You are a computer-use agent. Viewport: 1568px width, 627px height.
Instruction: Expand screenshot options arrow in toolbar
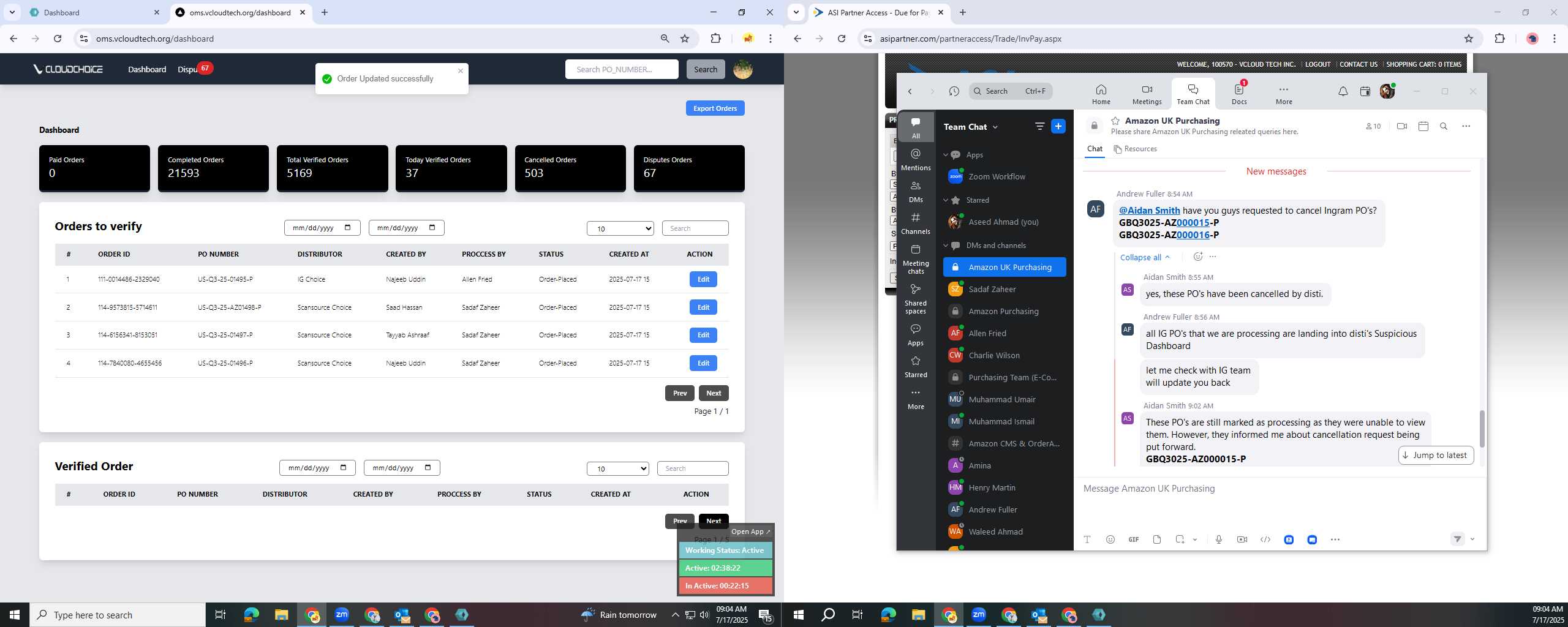[x=1195, y=539]
